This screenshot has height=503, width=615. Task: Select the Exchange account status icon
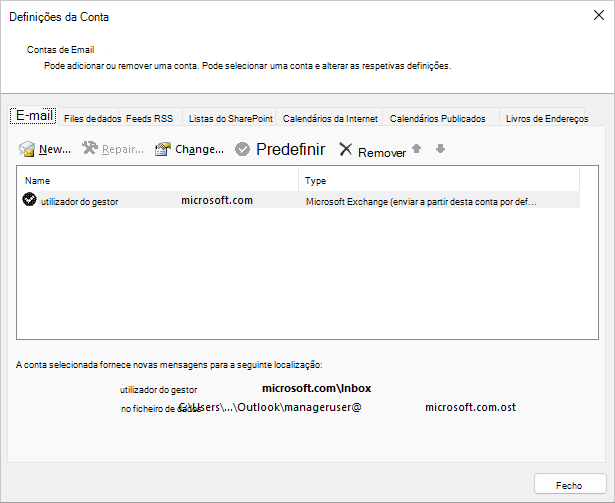pyautogui.click(x=29, y=199)
